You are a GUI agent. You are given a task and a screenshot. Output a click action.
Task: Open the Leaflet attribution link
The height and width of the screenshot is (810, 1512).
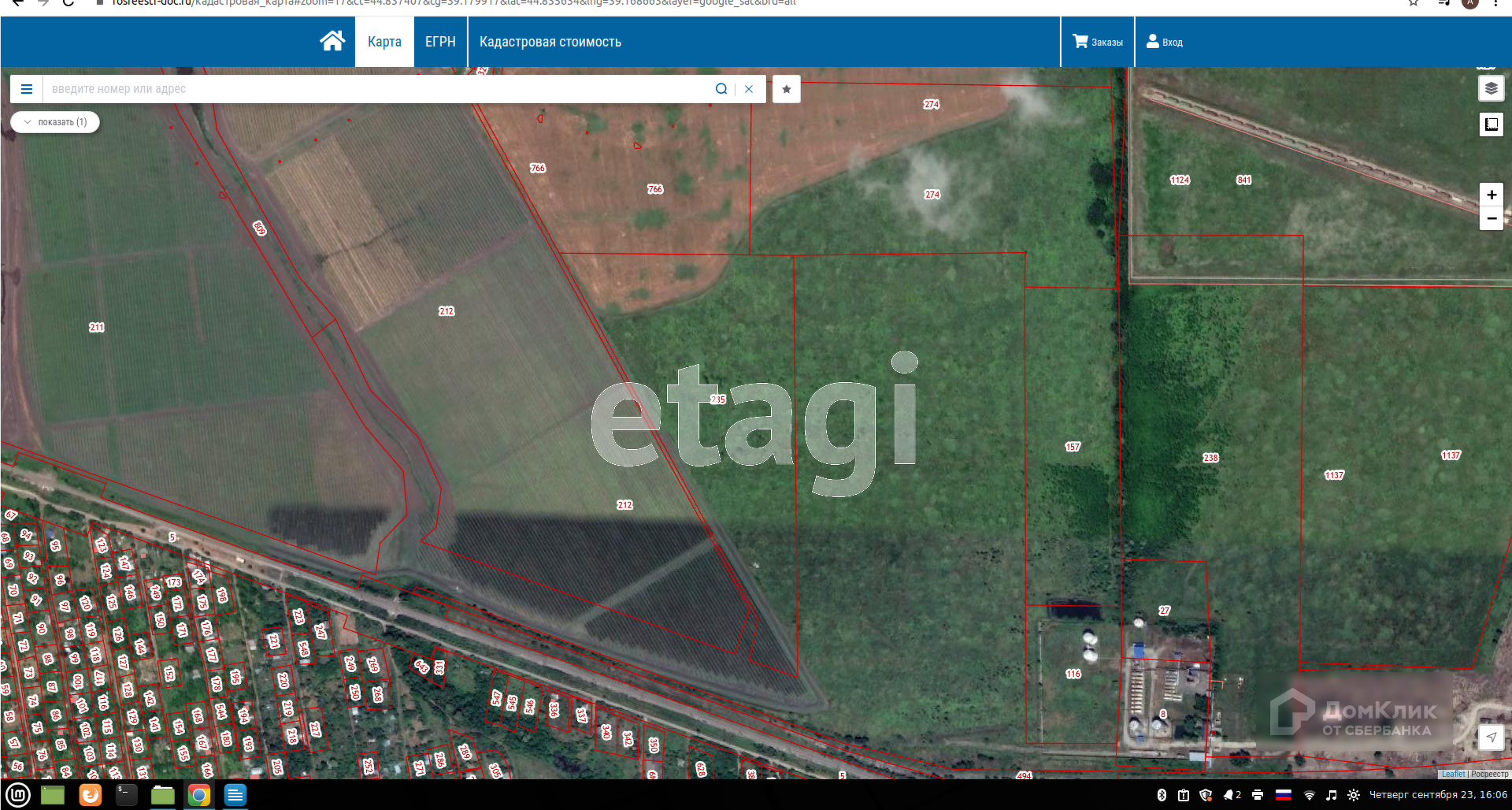[x=1453, y=774]
